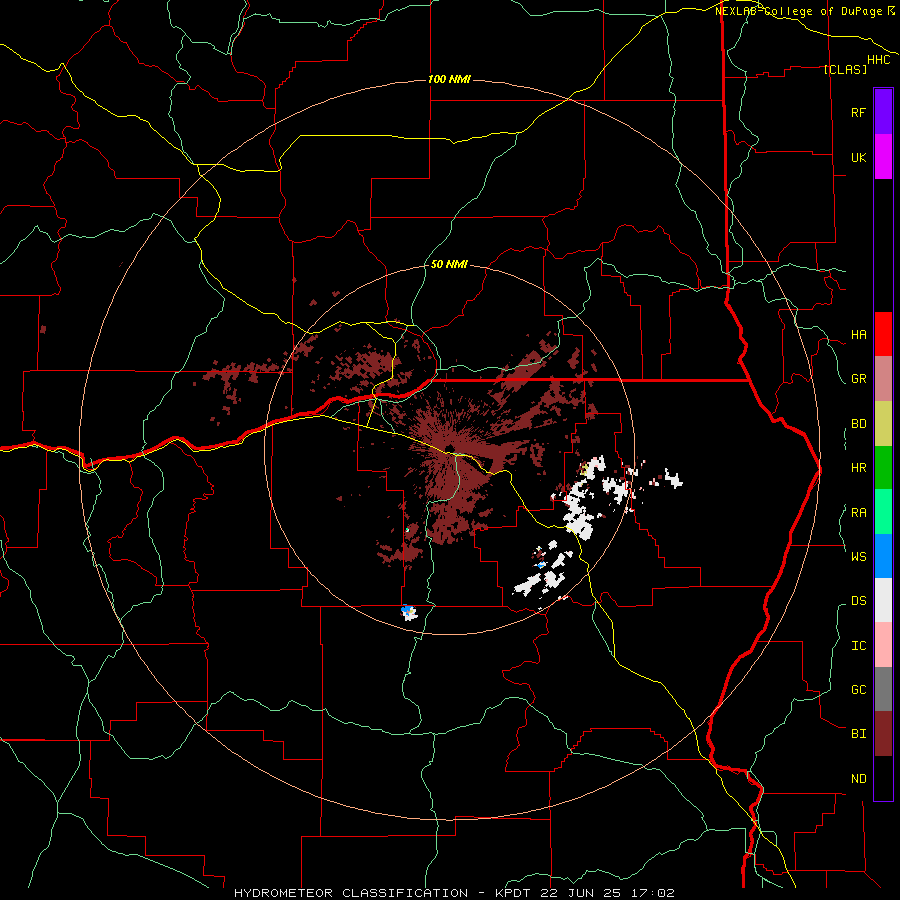Viewport: 900px width, 900px height.
Task: Select the BD yellow legend block
Action: point(883,424)
